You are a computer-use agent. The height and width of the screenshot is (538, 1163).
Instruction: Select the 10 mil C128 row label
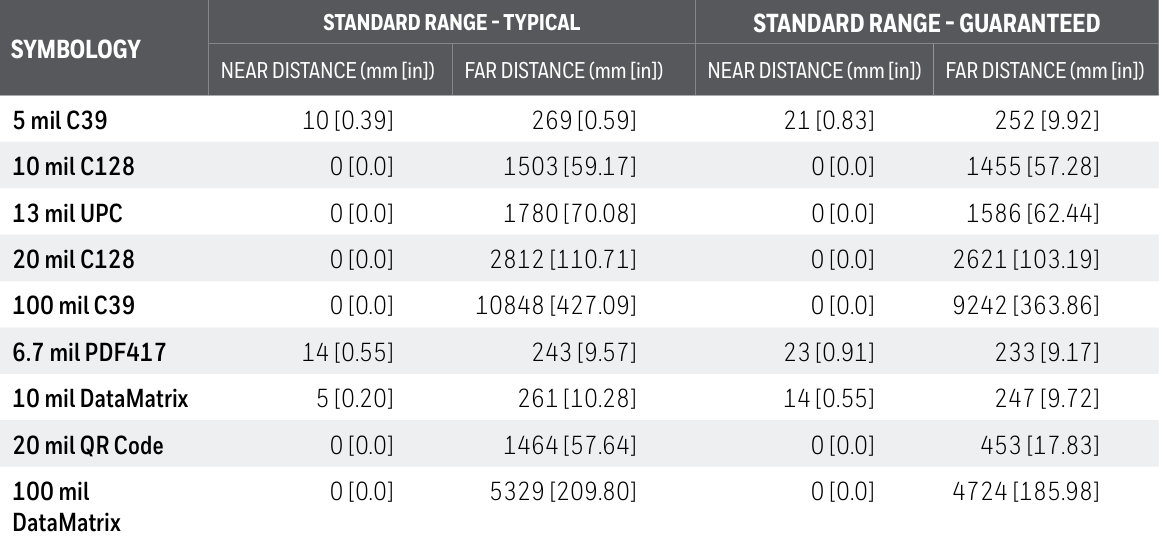click(73, 166)
